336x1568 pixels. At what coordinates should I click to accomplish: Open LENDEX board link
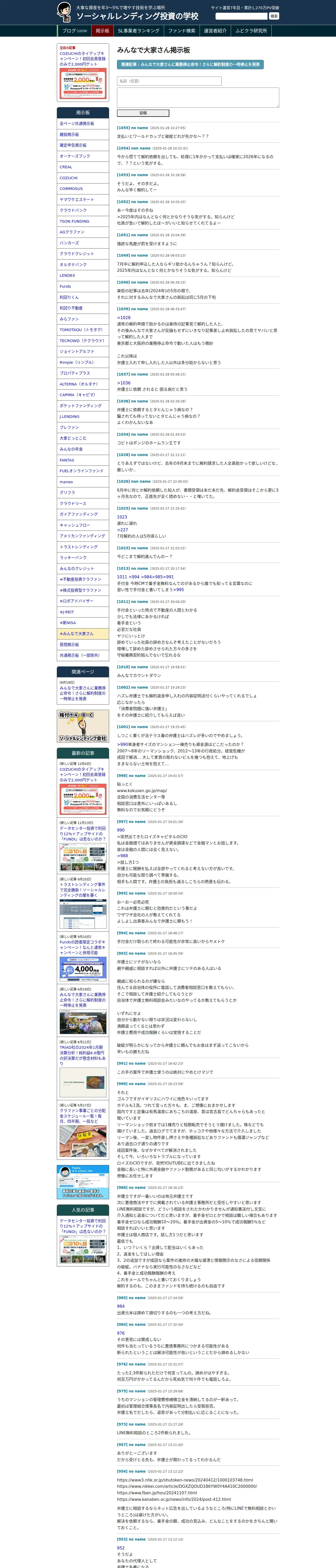pyautogui.click(x=83, y=276)
